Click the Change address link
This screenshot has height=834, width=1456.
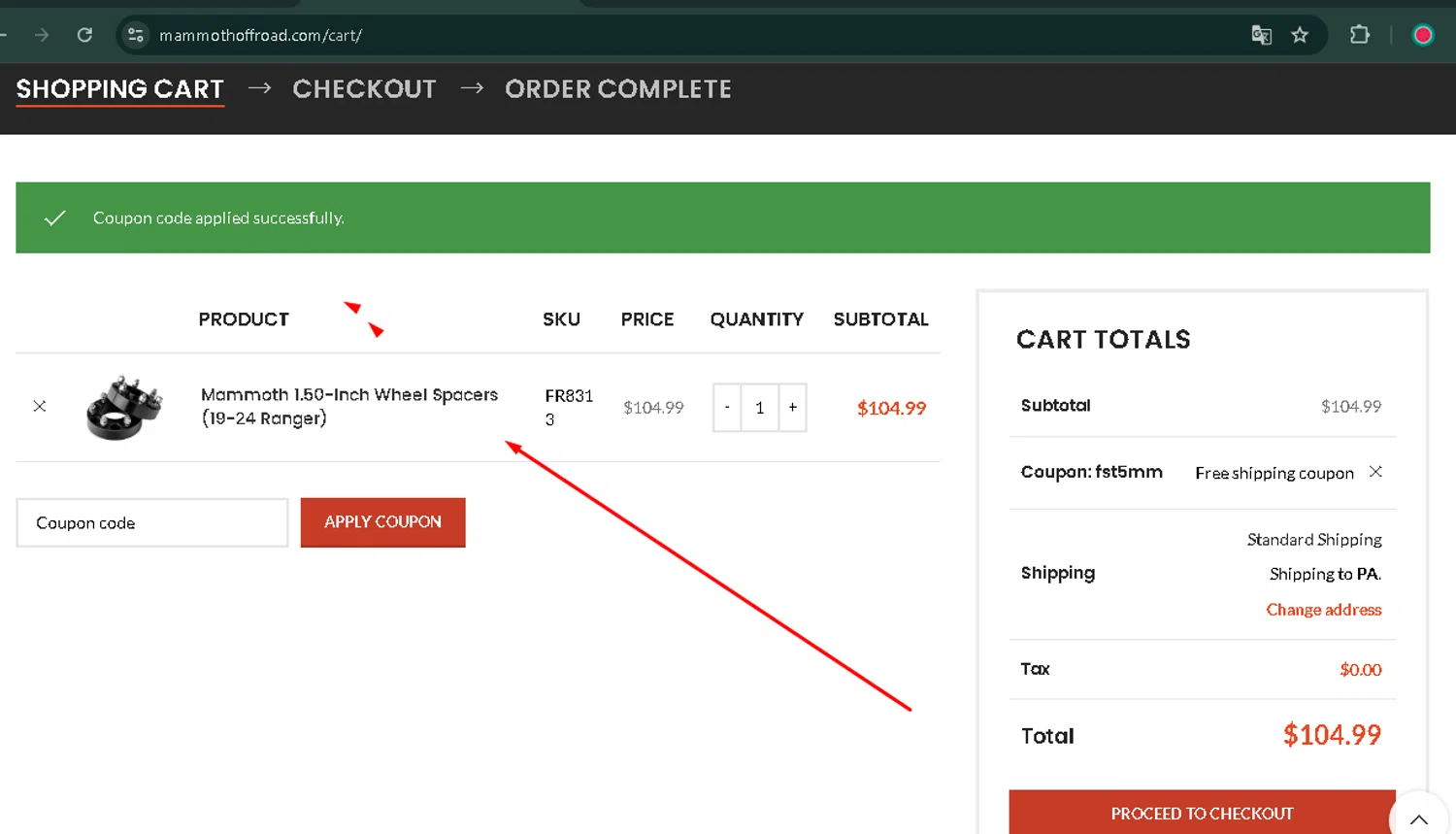[x=1324, y=610]
